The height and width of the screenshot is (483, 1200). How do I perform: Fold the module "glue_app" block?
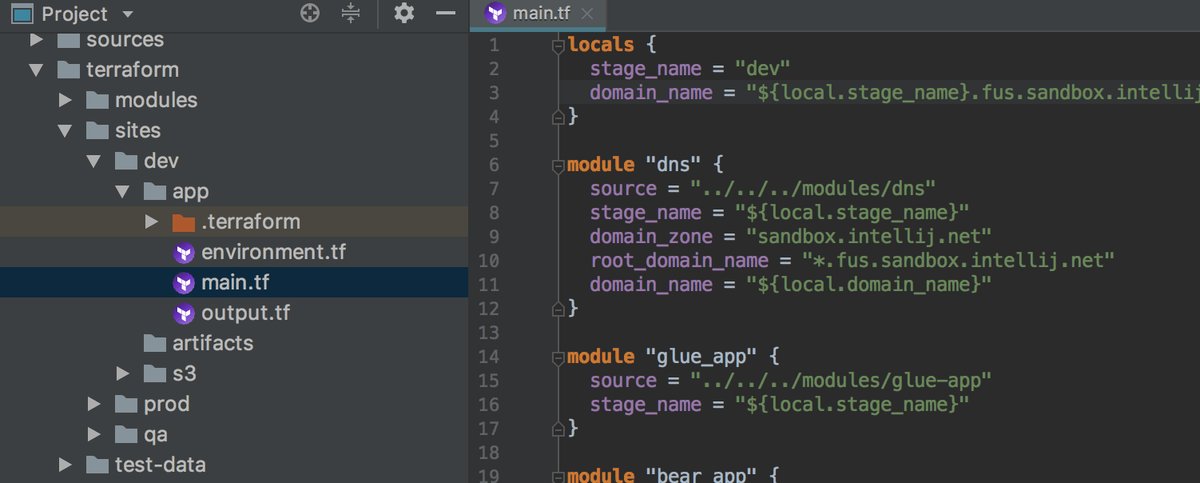tap(559, 356)
